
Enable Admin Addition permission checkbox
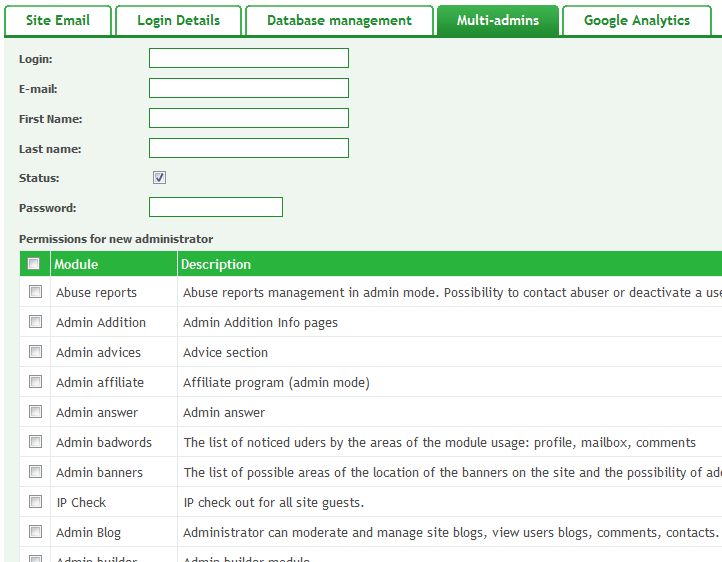pos(35,322)
